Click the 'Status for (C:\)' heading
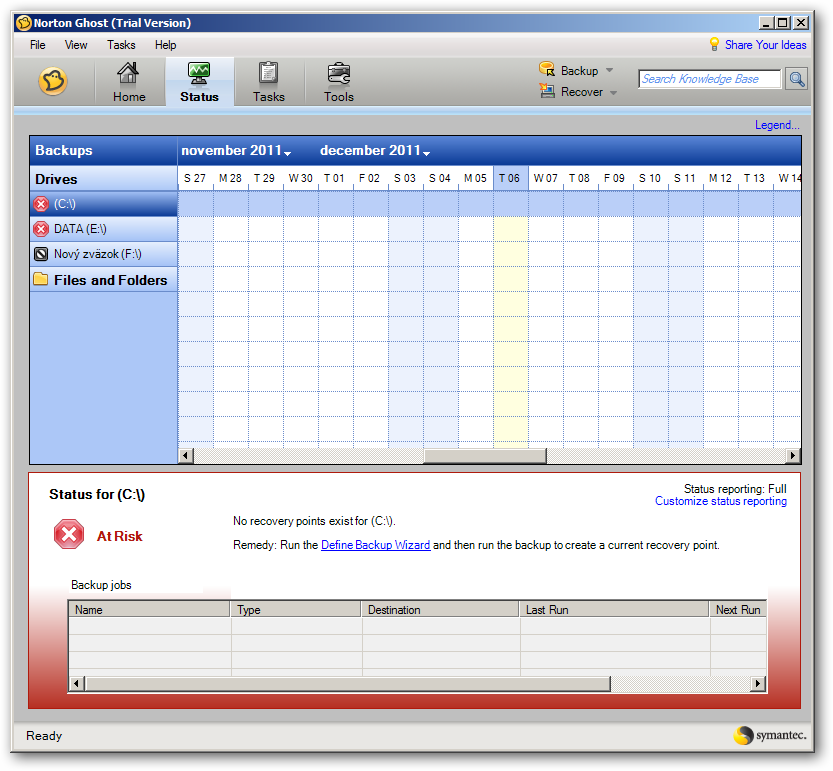 [x=97, y=495]
